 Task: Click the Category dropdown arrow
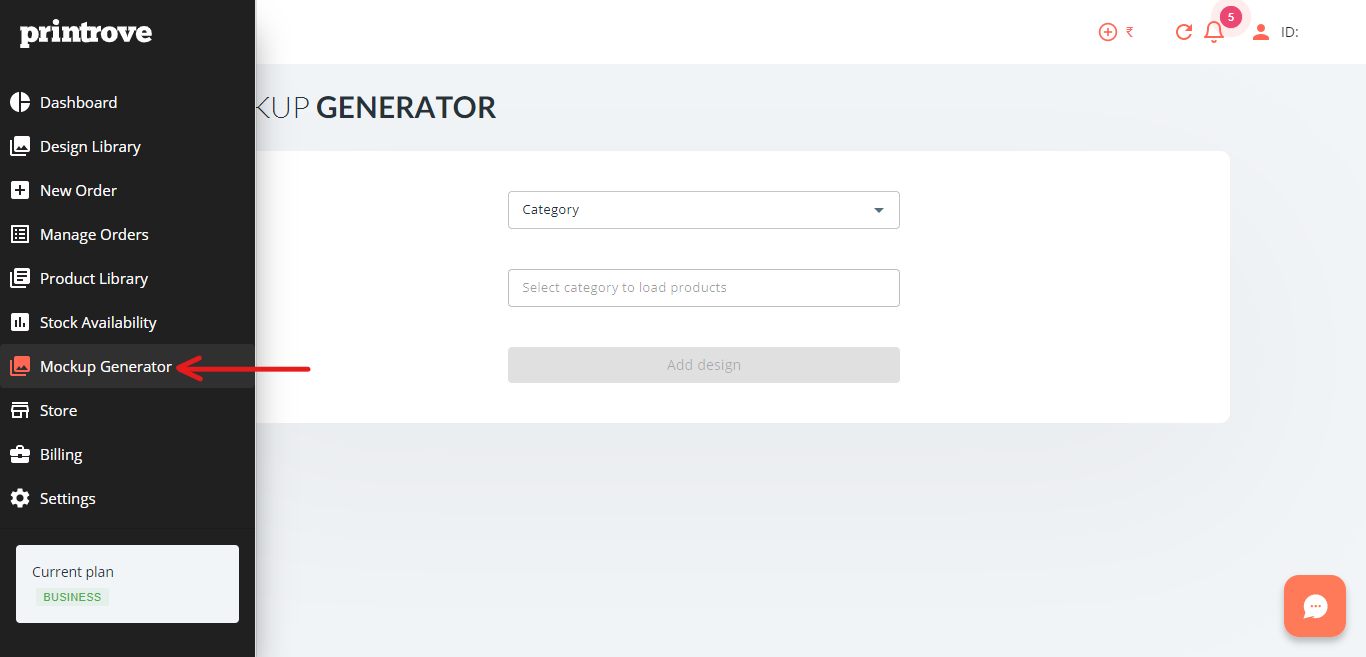[x=879, y=210]
